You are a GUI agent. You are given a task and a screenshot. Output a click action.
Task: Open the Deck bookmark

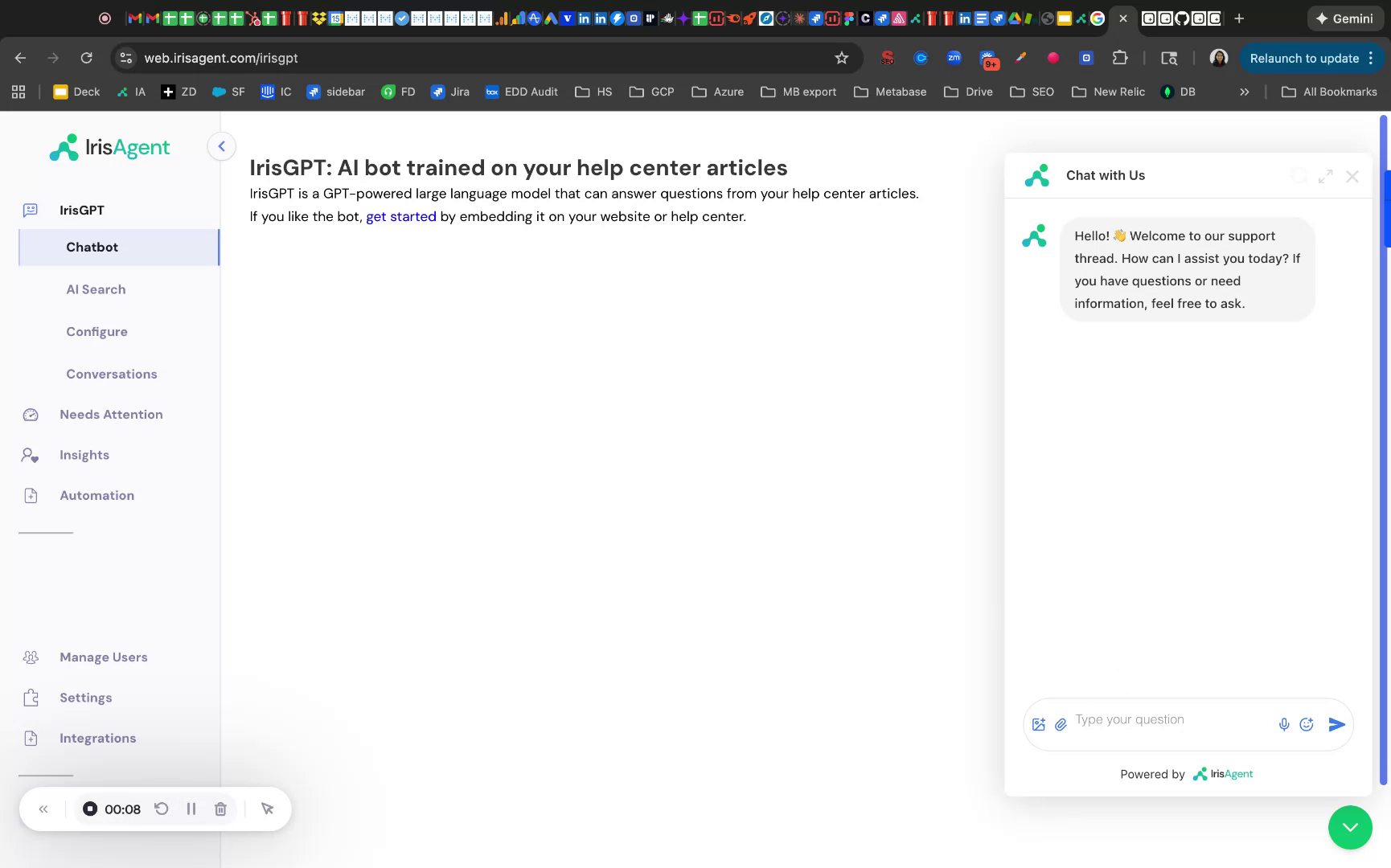(76, 92)
